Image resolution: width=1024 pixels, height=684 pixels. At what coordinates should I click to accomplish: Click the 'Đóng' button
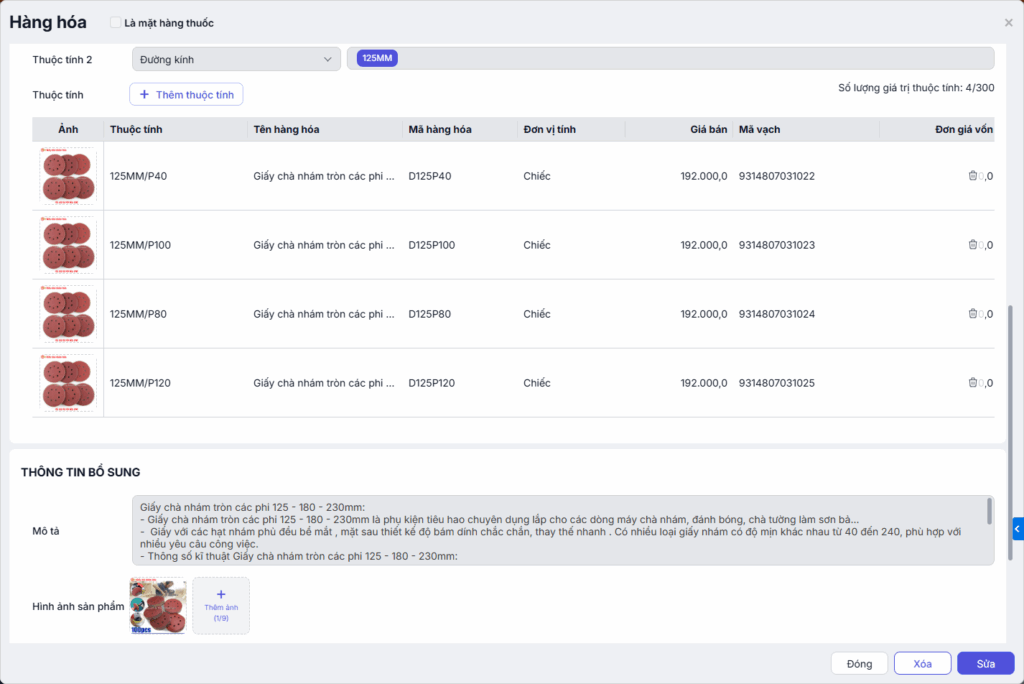[x=859, y=664]
